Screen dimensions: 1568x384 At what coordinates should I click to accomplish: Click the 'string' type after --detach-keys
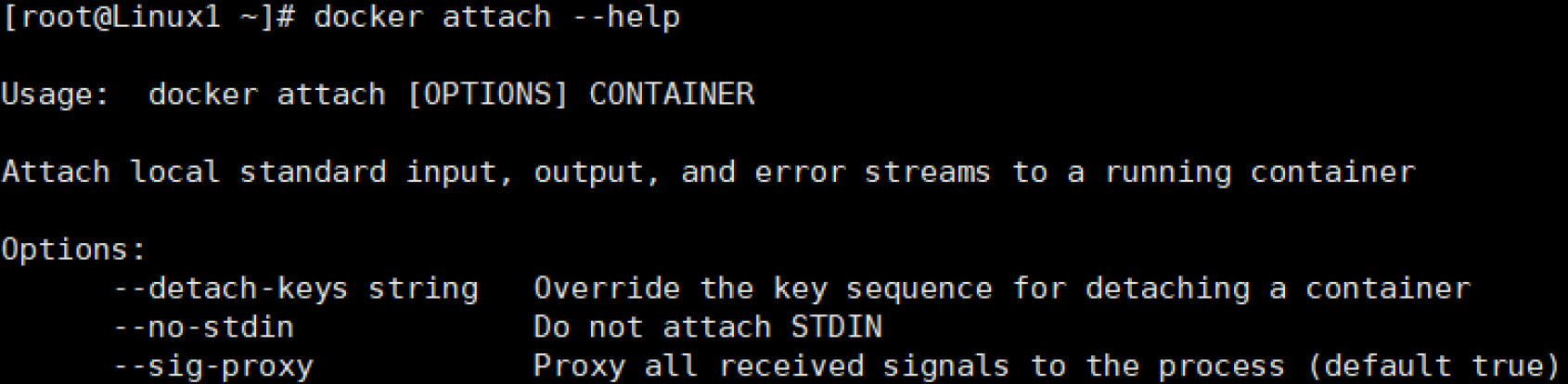point(423,289)
